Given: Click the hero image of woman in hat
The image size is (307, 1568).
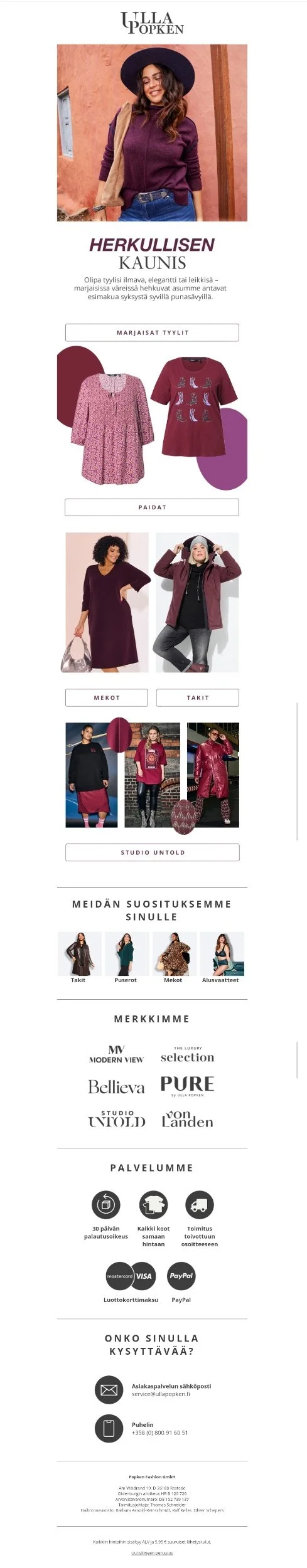Looking at the screenshot, I should [152, 132].
